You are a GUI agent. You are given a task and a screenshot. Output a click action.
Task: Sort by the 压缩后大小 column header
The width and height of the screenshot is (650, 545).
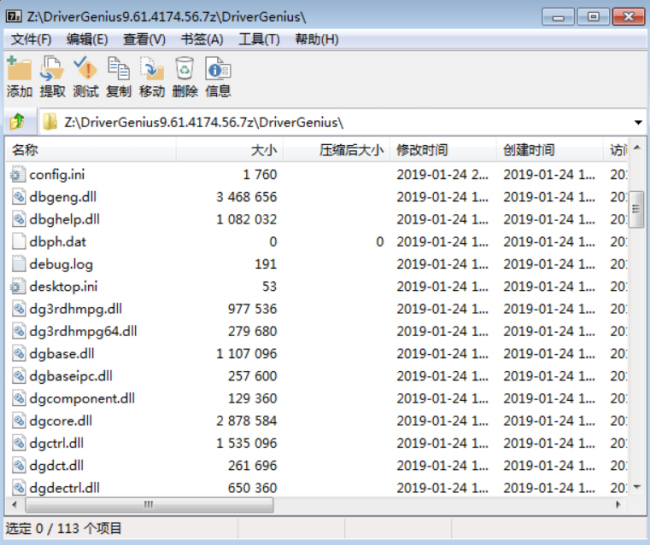(337, 150)
